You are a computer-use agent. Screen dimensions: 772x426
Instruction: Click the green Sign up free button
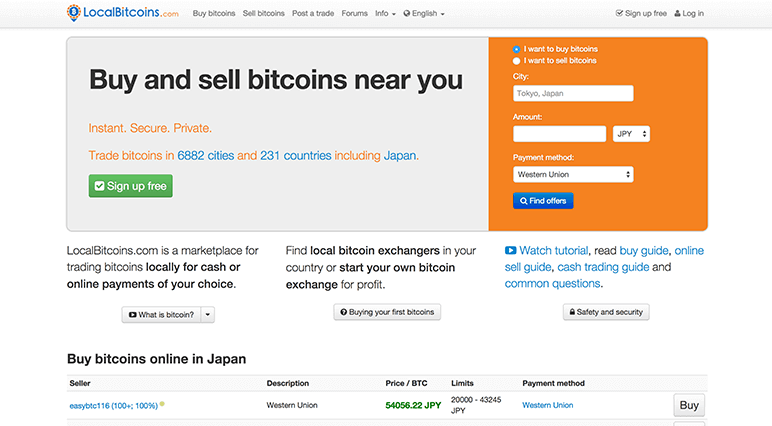tap(130, 186)
